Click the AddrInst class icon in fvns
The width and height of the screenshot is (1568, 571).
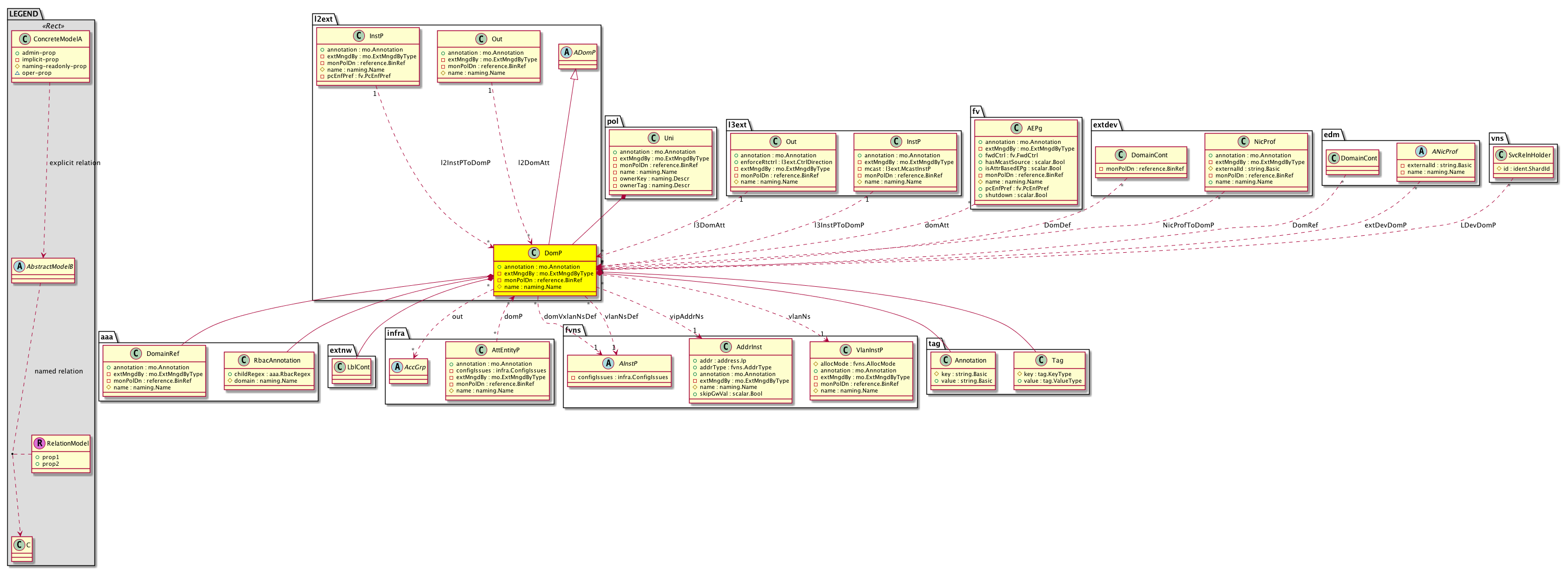(x=726, y=347)
